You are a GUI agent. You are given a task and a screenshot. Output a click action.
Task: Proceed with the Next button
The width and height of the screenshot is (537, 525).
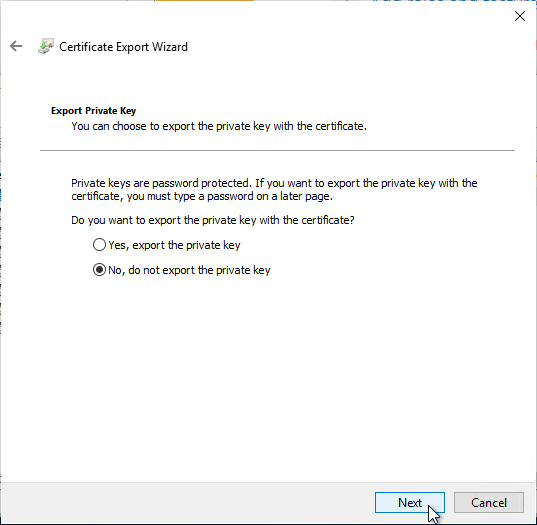(x=410, y=502)
